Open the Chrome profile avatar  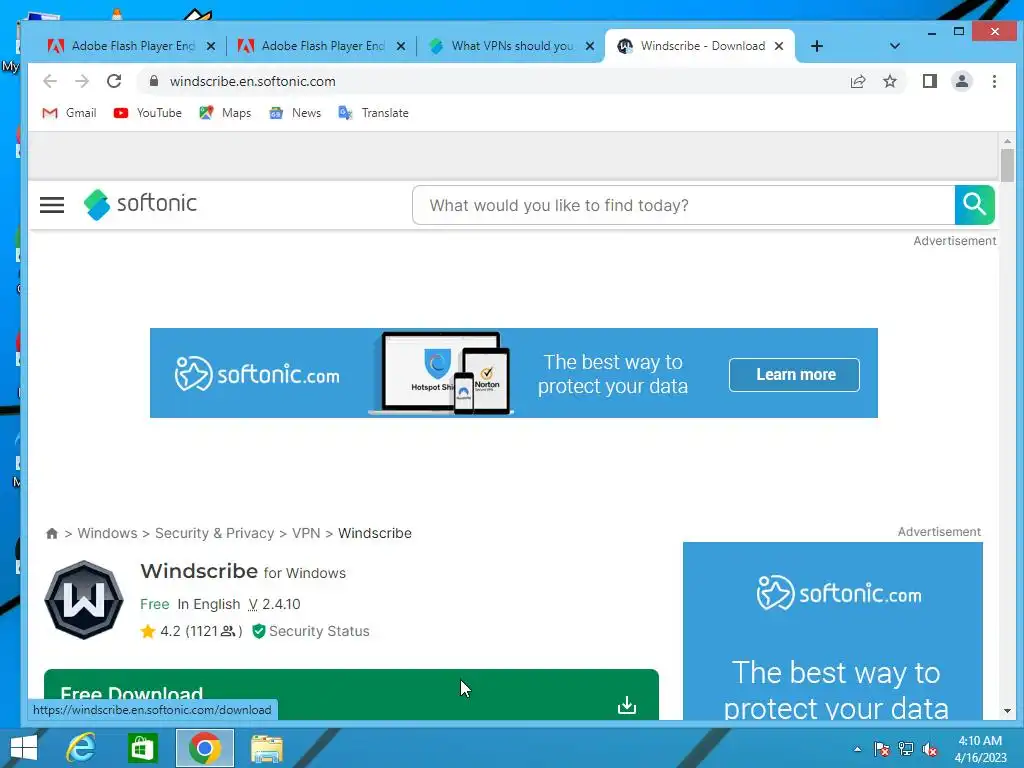pyautogui.click(x=961, y=81)
